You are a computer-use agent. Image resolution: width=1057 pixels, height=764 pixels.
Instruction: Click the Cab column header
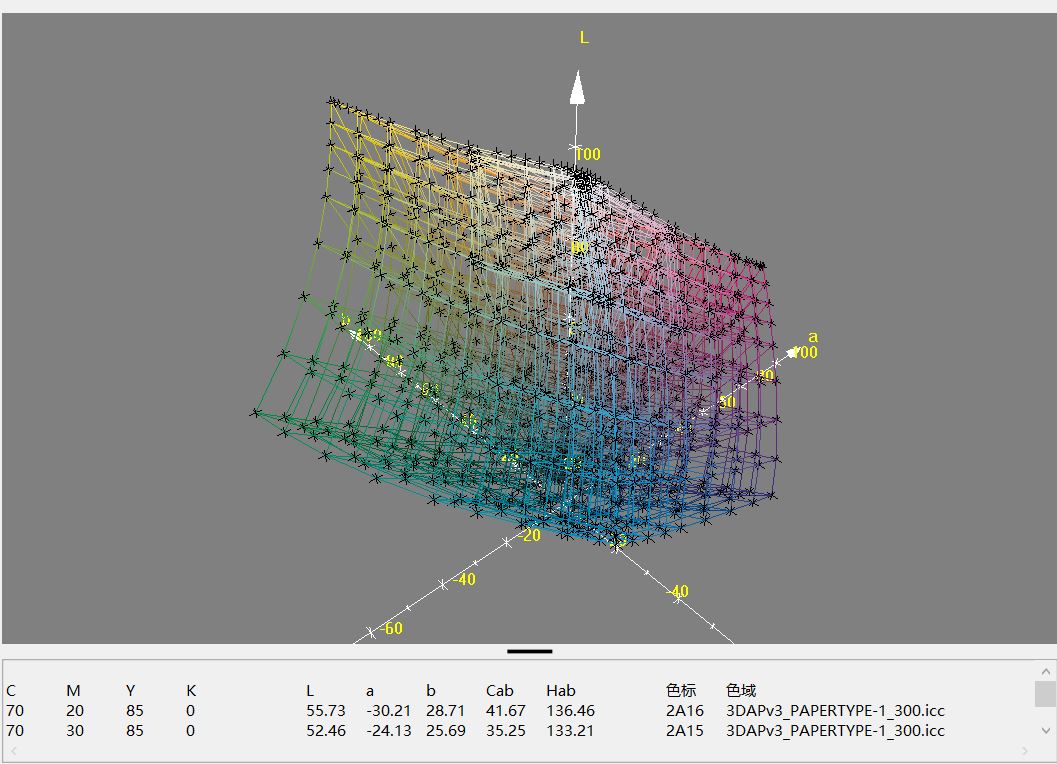coord(500,690)
